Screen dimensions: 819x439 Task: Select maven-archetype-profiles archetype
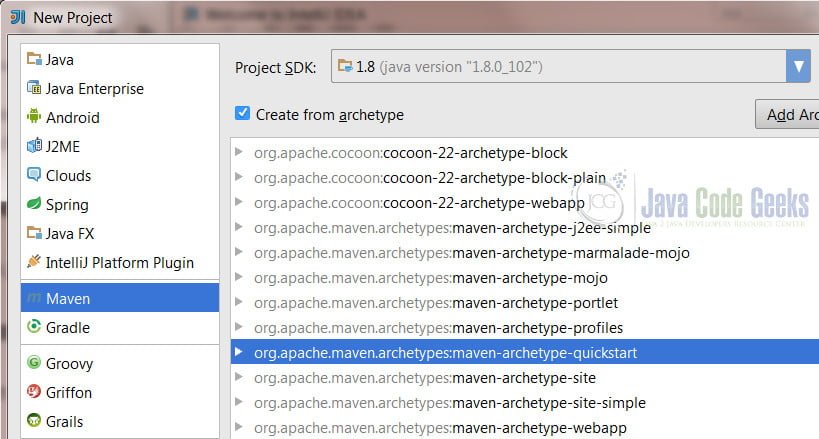439,328
